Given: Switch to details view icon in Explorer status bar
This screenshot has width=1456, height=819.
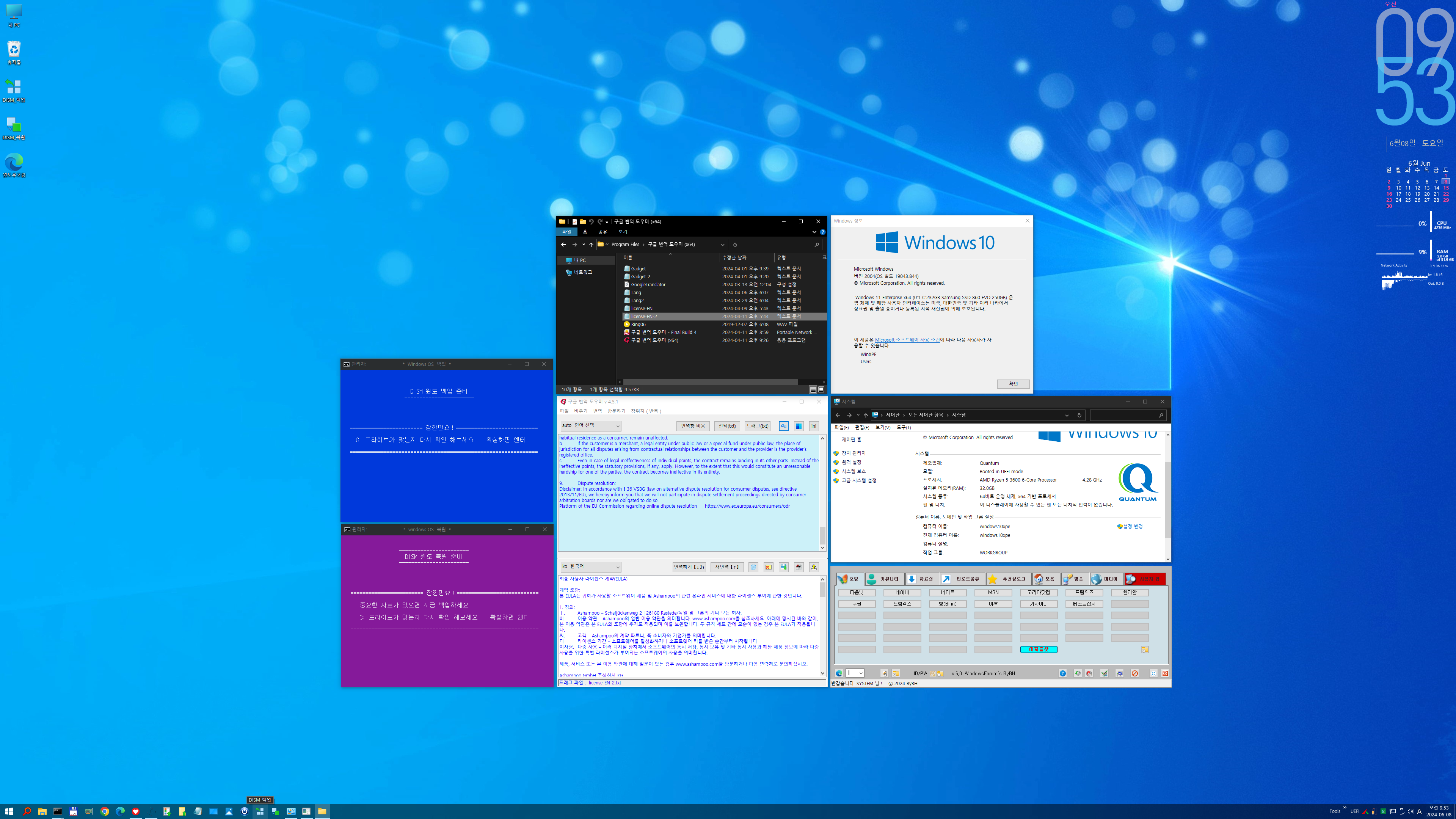Looking at the screenshot, I should (x=813, y=389).
